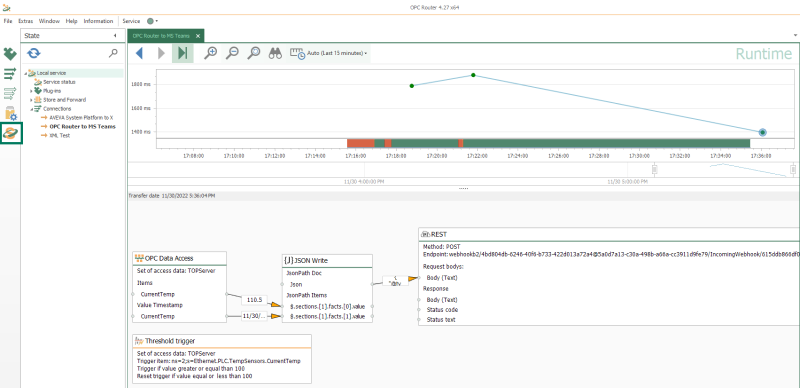
Task: Click the Status text response item
Action: tap(441, 320)
